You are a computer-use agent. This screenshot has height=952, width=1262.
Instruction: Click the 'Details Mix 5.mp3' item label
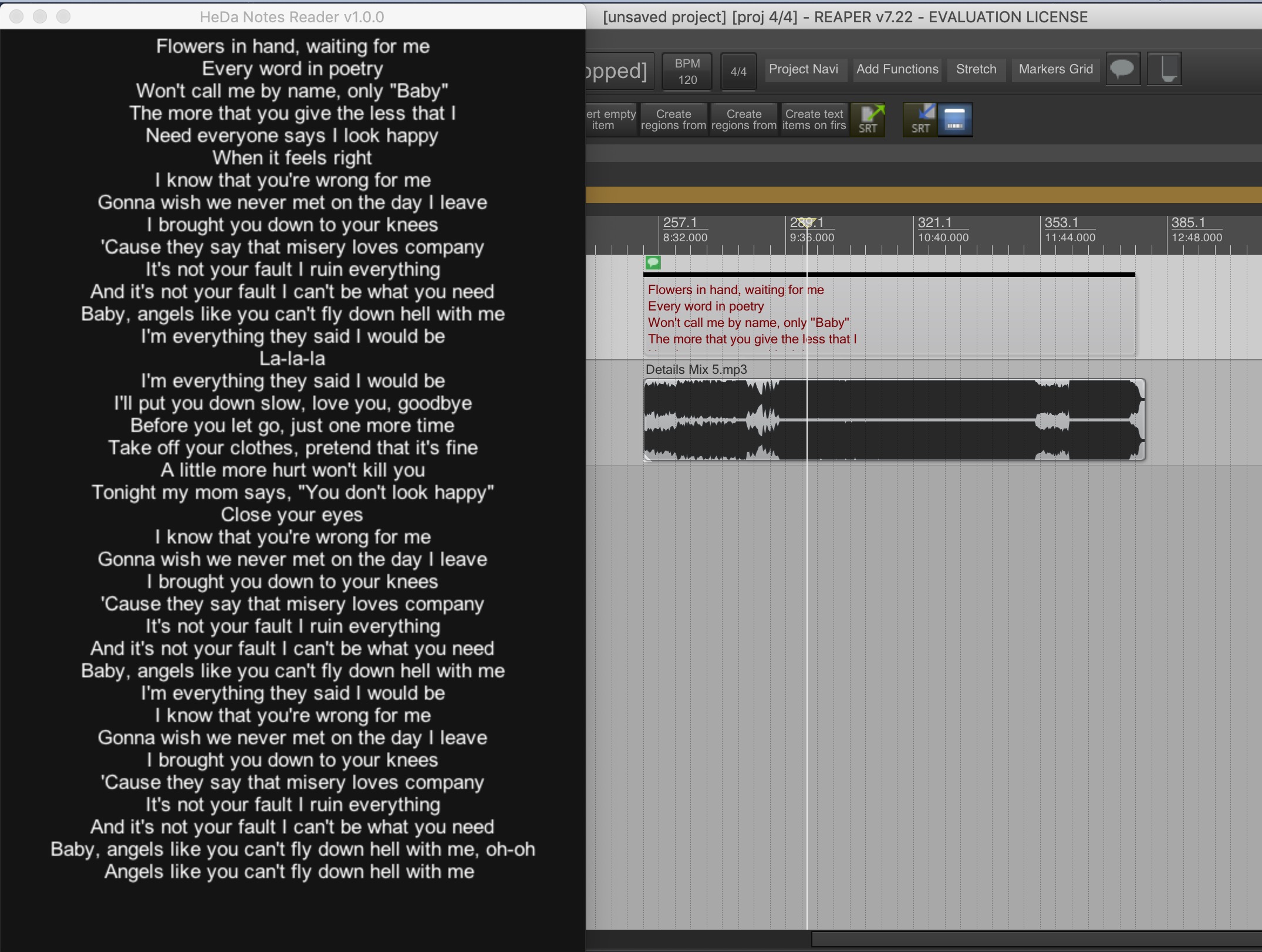point(696,370)
